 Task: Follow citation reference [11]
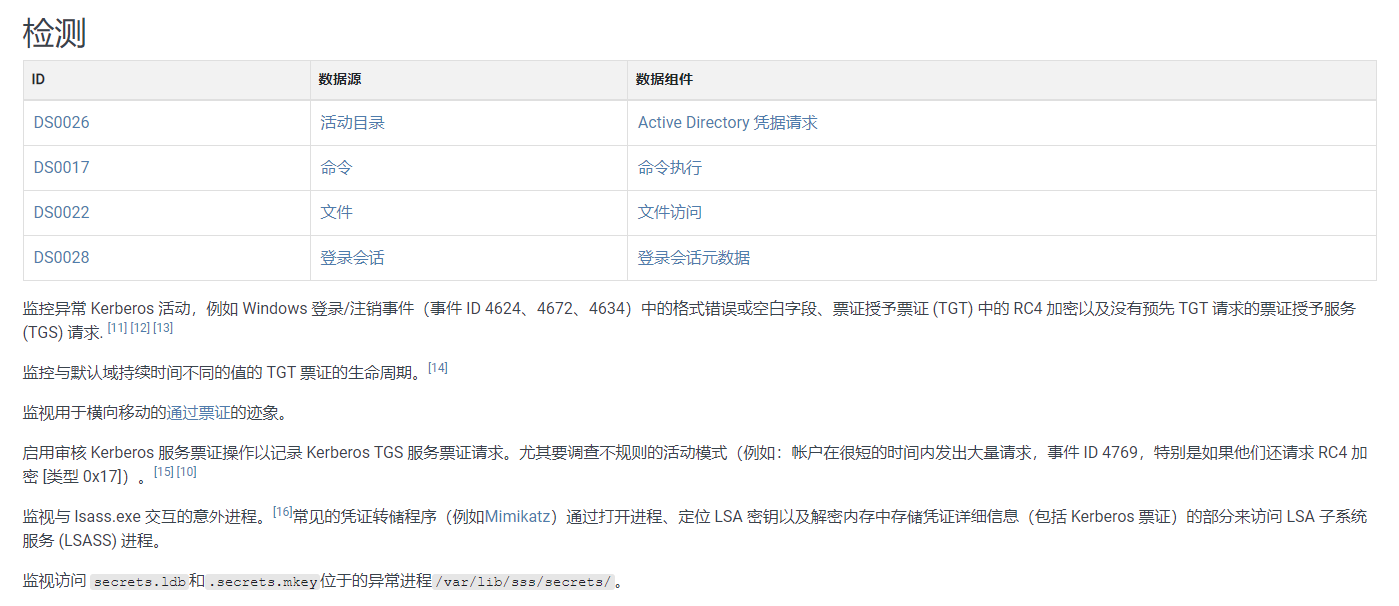click(x=117, y=328)
